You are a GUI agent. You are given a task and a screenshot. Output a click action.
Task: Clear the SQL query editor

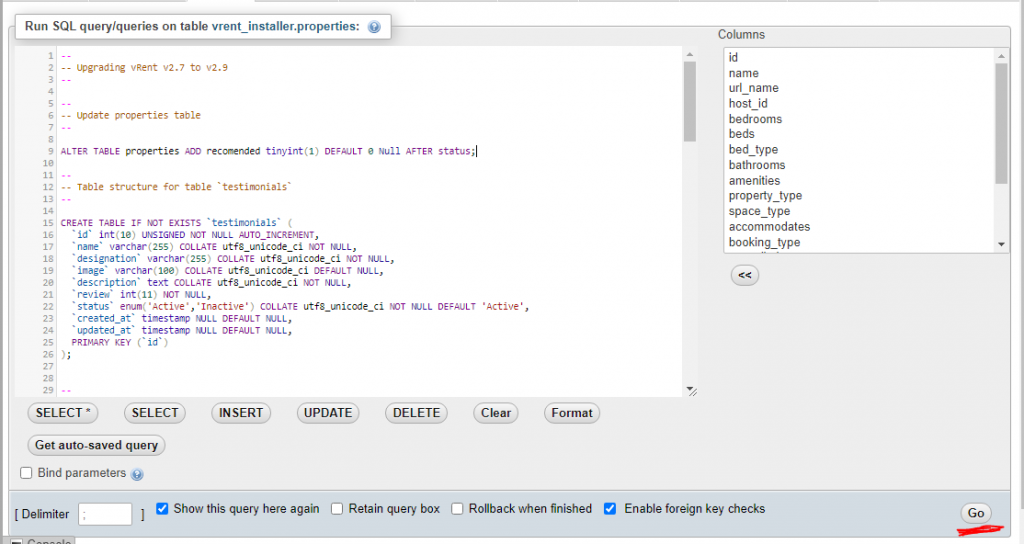[x=496, y=413]
